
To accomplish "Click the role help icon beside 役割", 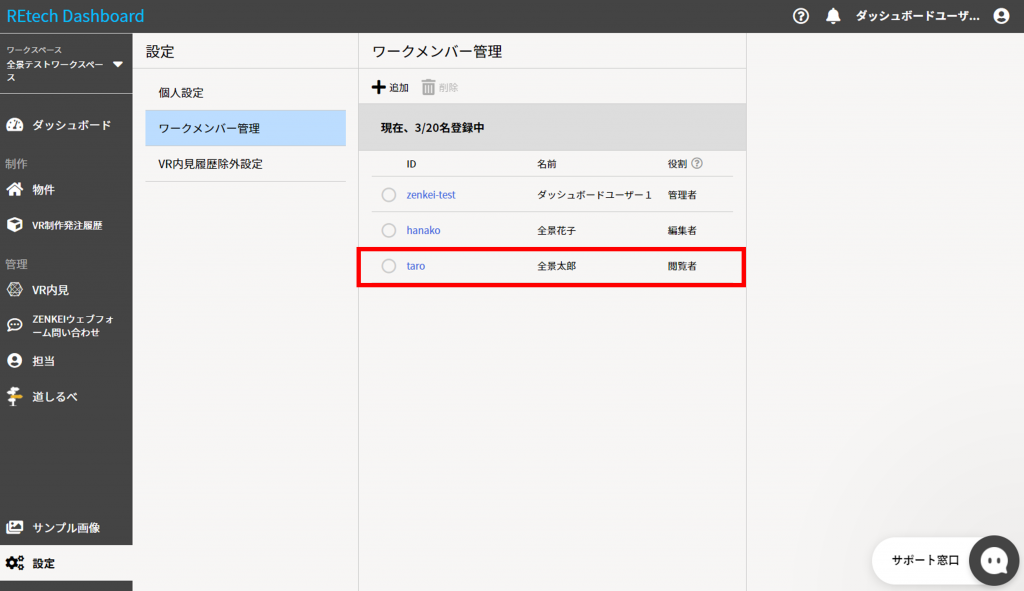I will click(697, 163).
